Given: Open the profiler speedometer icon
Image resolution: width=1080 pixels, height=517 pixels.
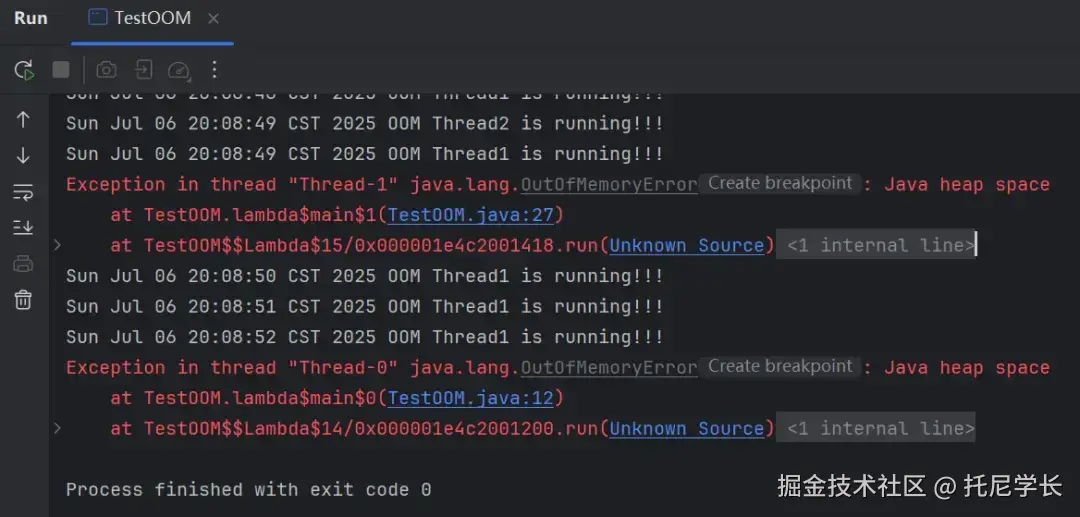Looking at the screenshot, I should point(179,70).
